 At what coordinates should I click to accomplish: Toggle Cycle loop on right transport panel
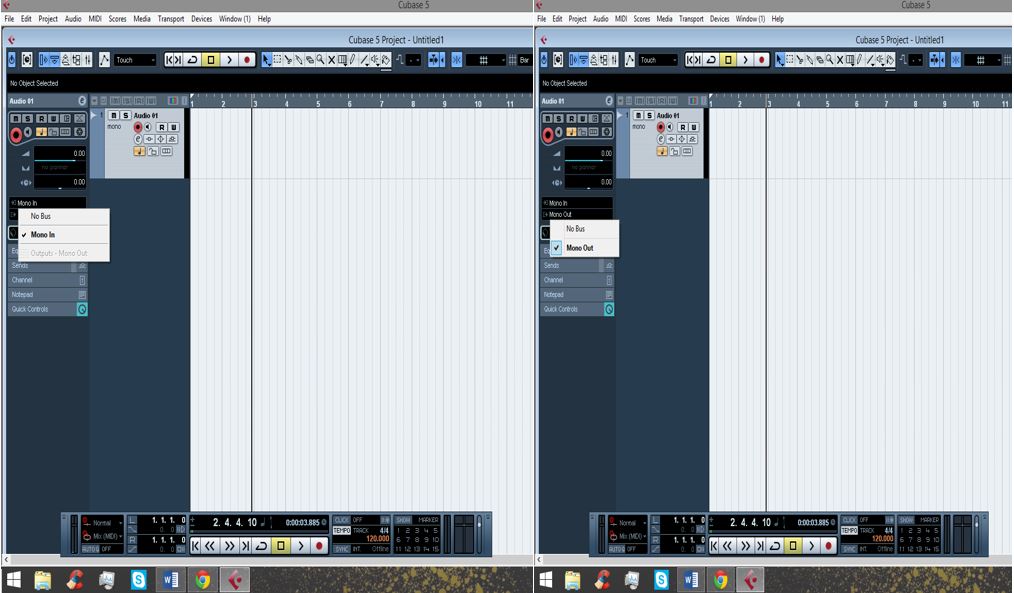pos(774,546)
